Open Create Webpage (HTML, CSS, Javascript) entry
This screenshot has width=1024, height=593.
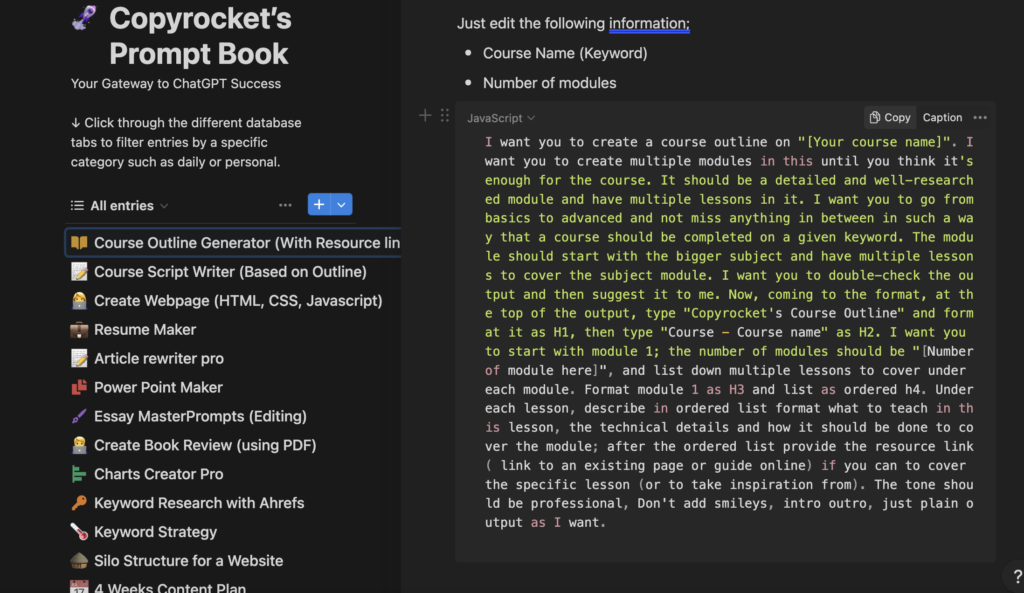(238, 301)
